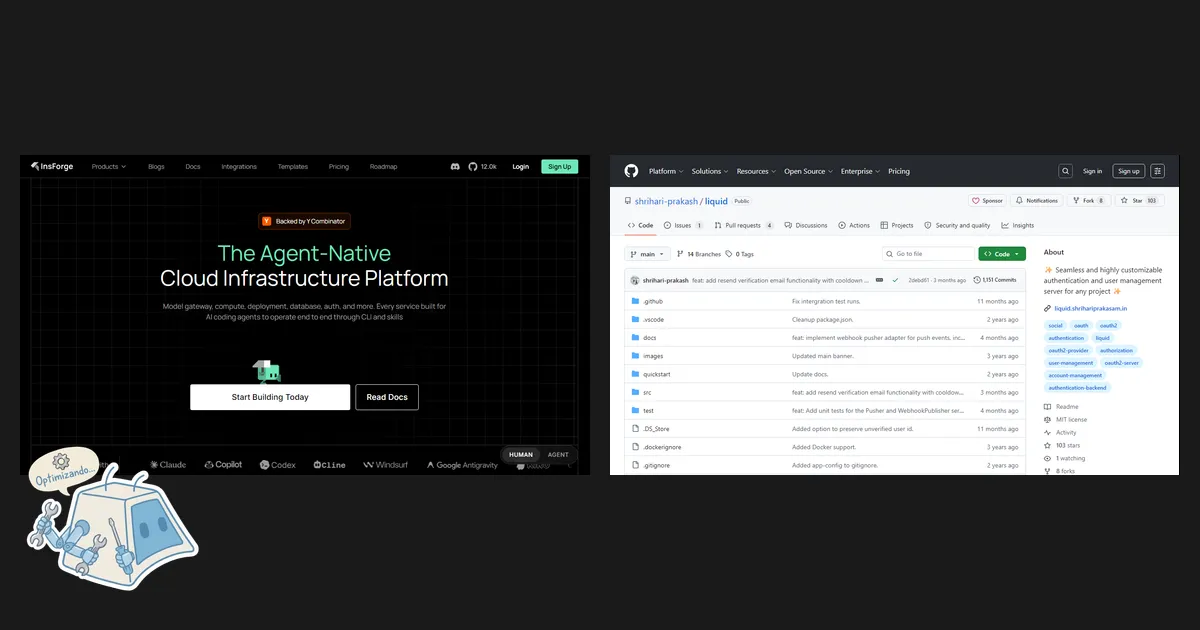The height and width of the screenshot is (630, 1200).
Task: Click Start Building Today button
Action: (270, 397)
